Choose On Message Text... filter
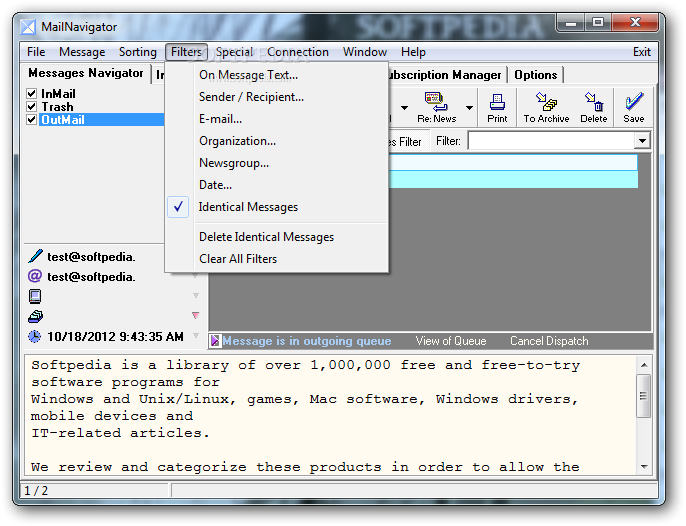This screenshot has width=686, height=526. tap(276, 75)
